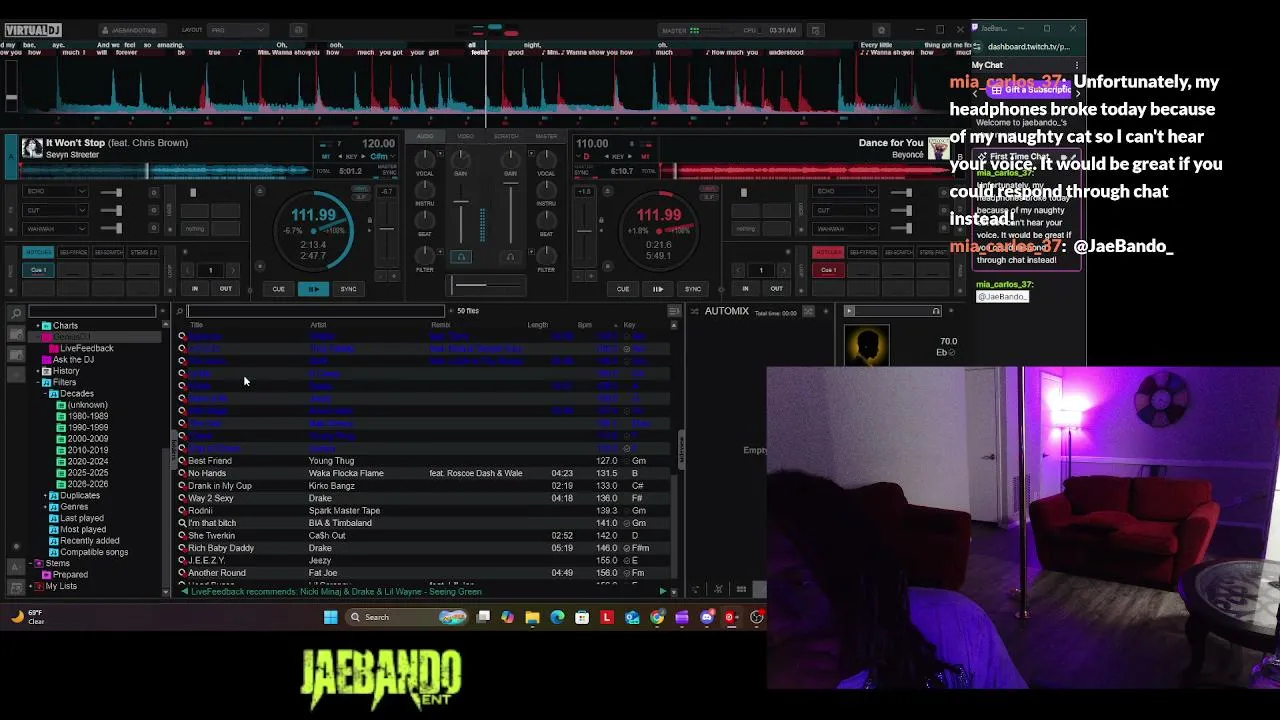The image size is (1280, 720).
Task: Expand the Duplicates tree node
Action: click(x=46, y=496)
